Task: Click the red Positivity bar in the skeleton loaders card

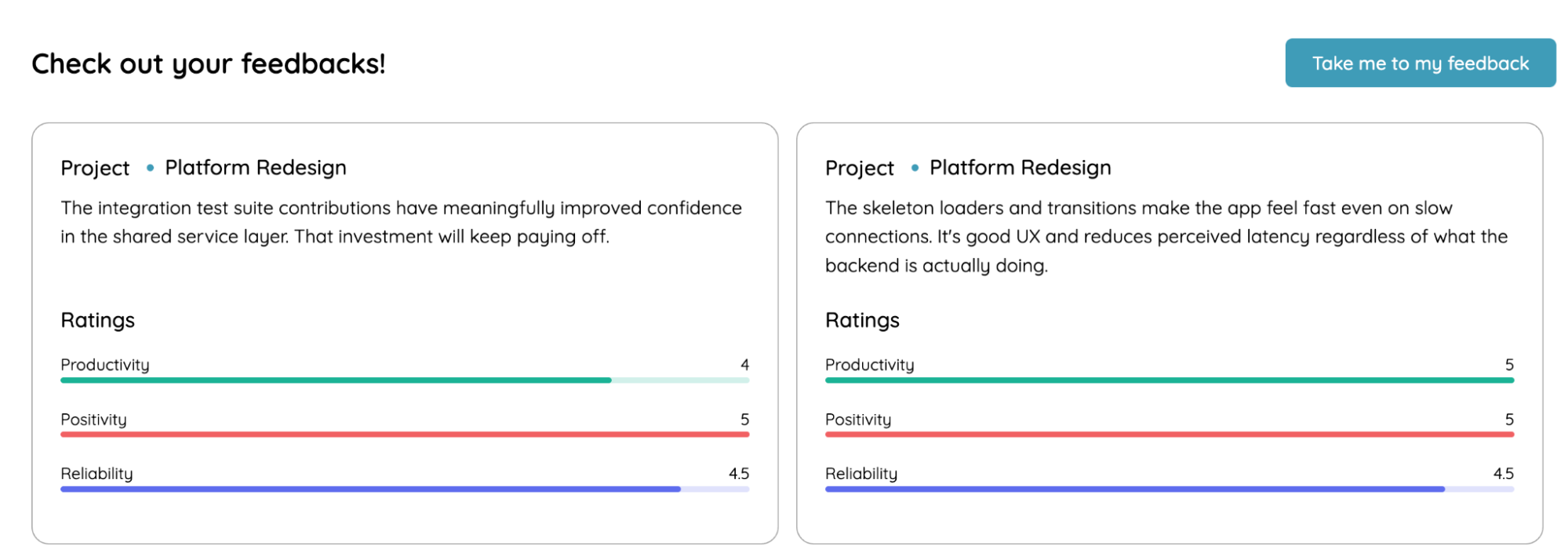Action: pos(1169,434)
